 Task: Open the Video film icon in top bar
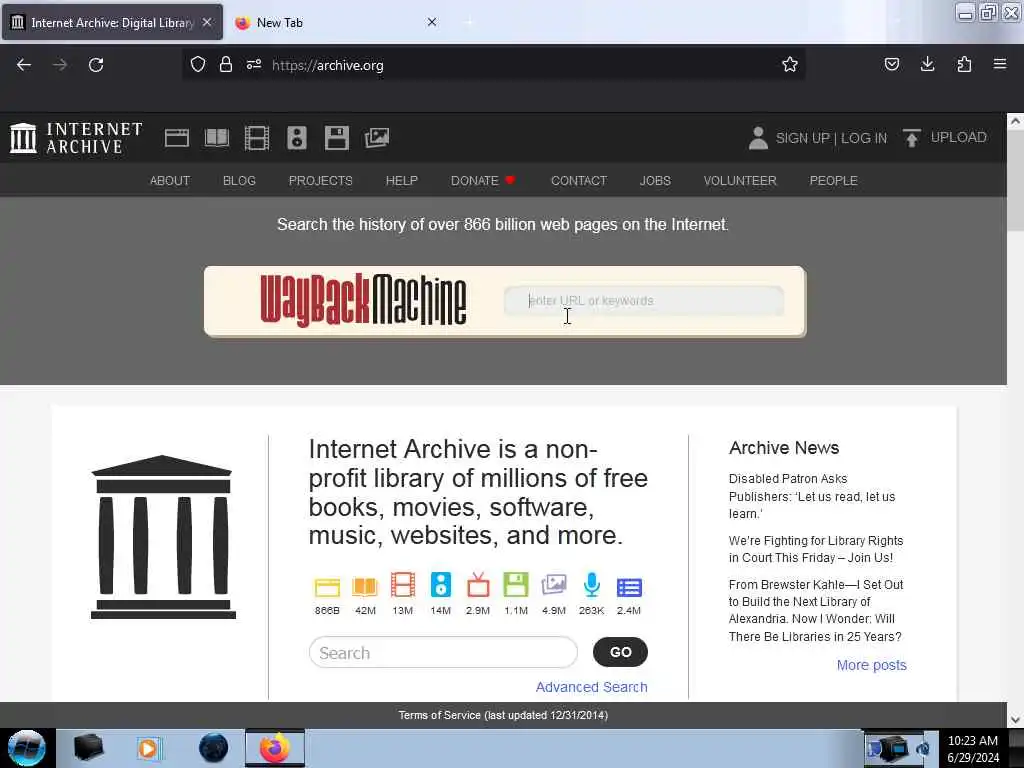pyautogui.click(x=257, y=138)
